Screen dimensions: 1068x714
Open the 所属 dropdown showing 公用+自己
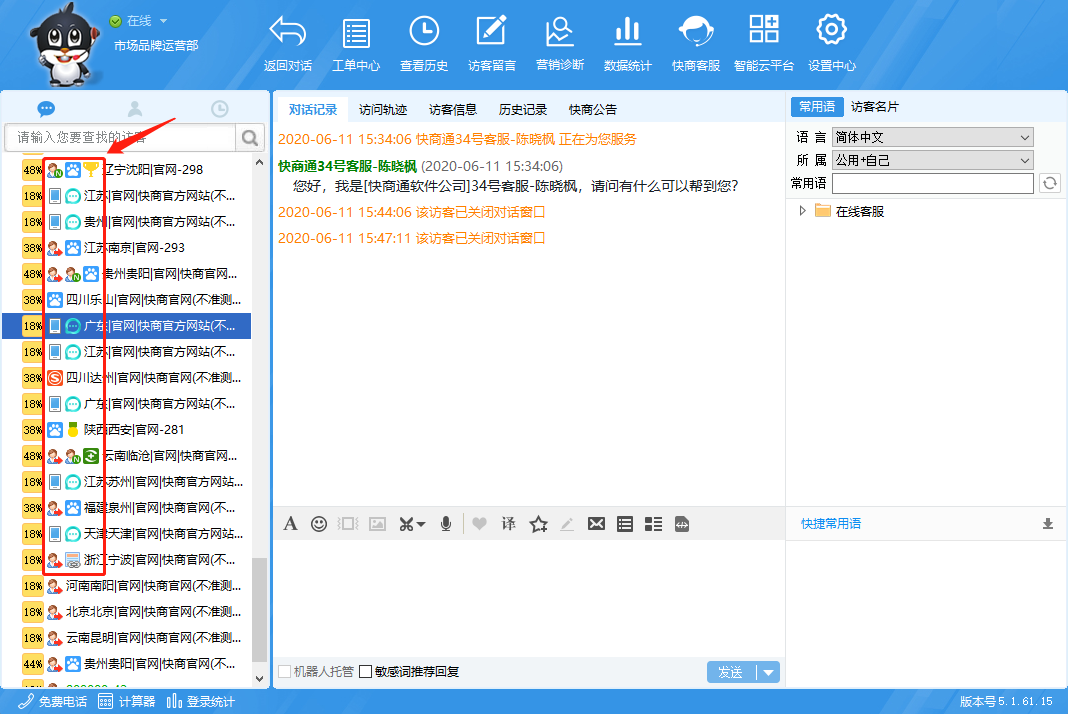(x=932, y=160)
